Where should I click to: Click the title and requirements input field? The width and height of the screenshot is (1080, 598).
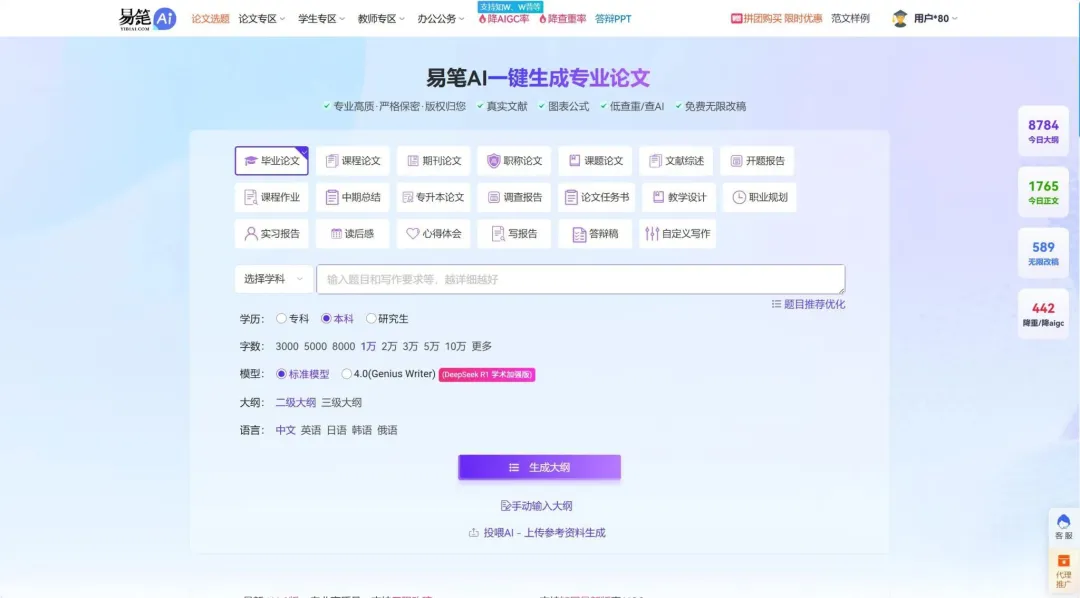pos(580,279)
